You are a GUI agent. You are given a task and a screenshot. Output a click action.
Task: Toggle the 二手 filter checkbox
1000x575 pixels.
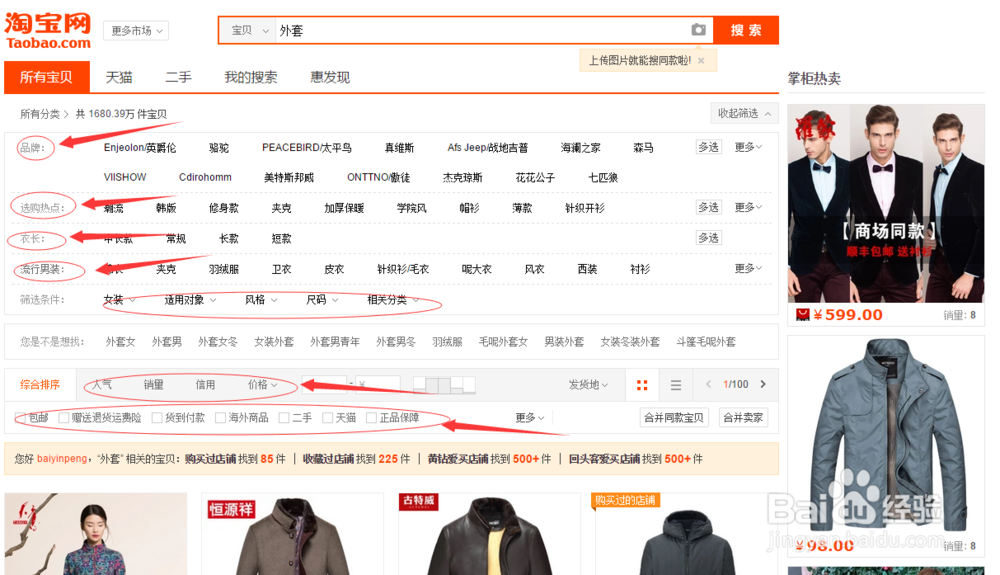click(284, 418)
